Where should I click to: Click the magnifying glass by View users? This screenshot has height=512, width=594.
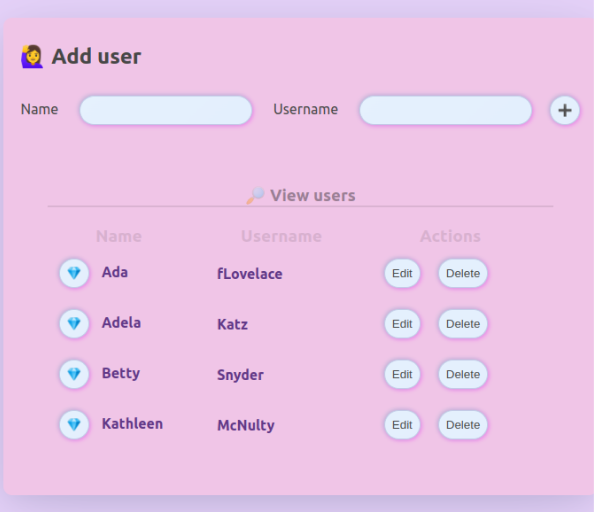tap(255, 195)
